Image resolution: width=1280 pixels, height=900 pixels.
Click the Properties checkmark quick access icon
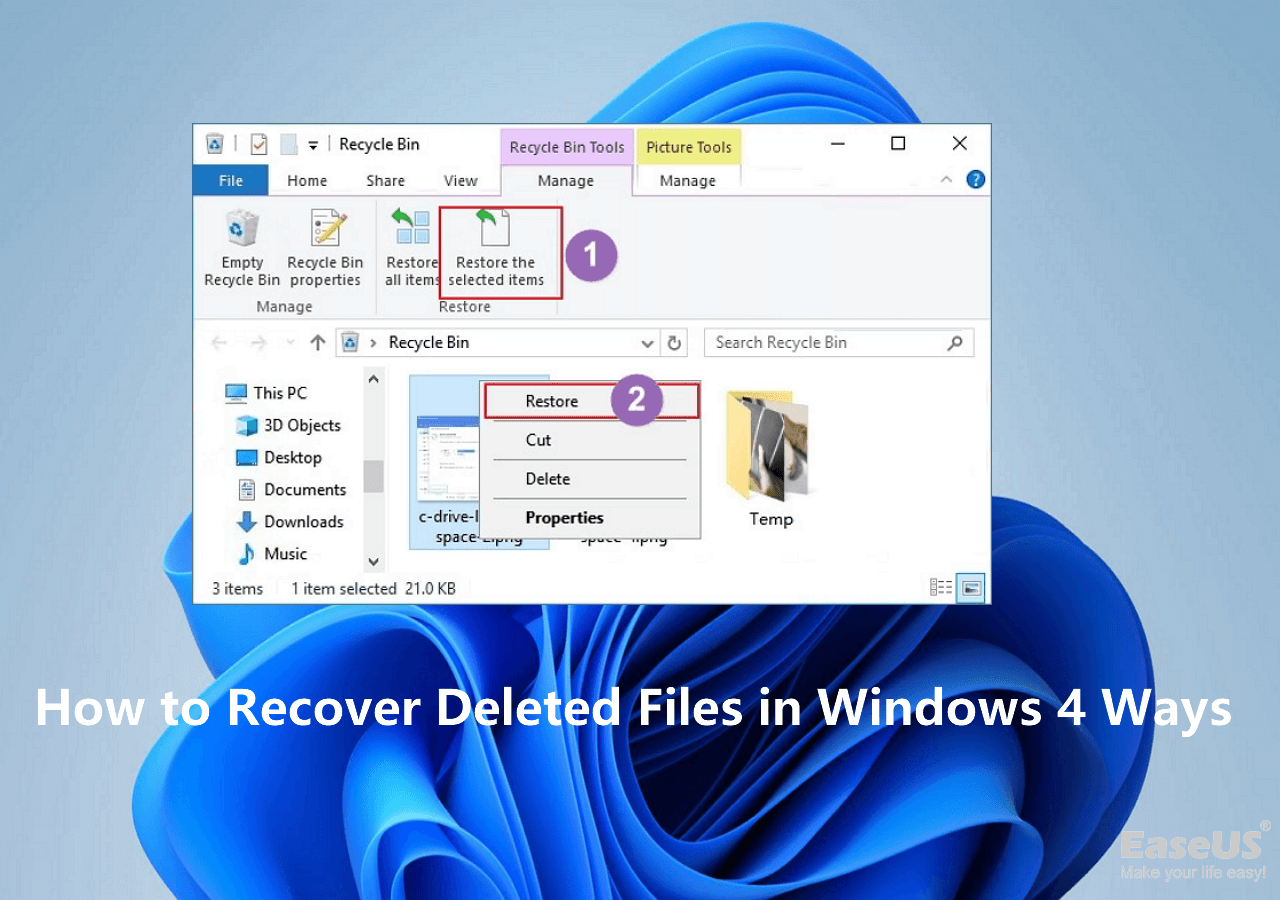tap(258, 144)
